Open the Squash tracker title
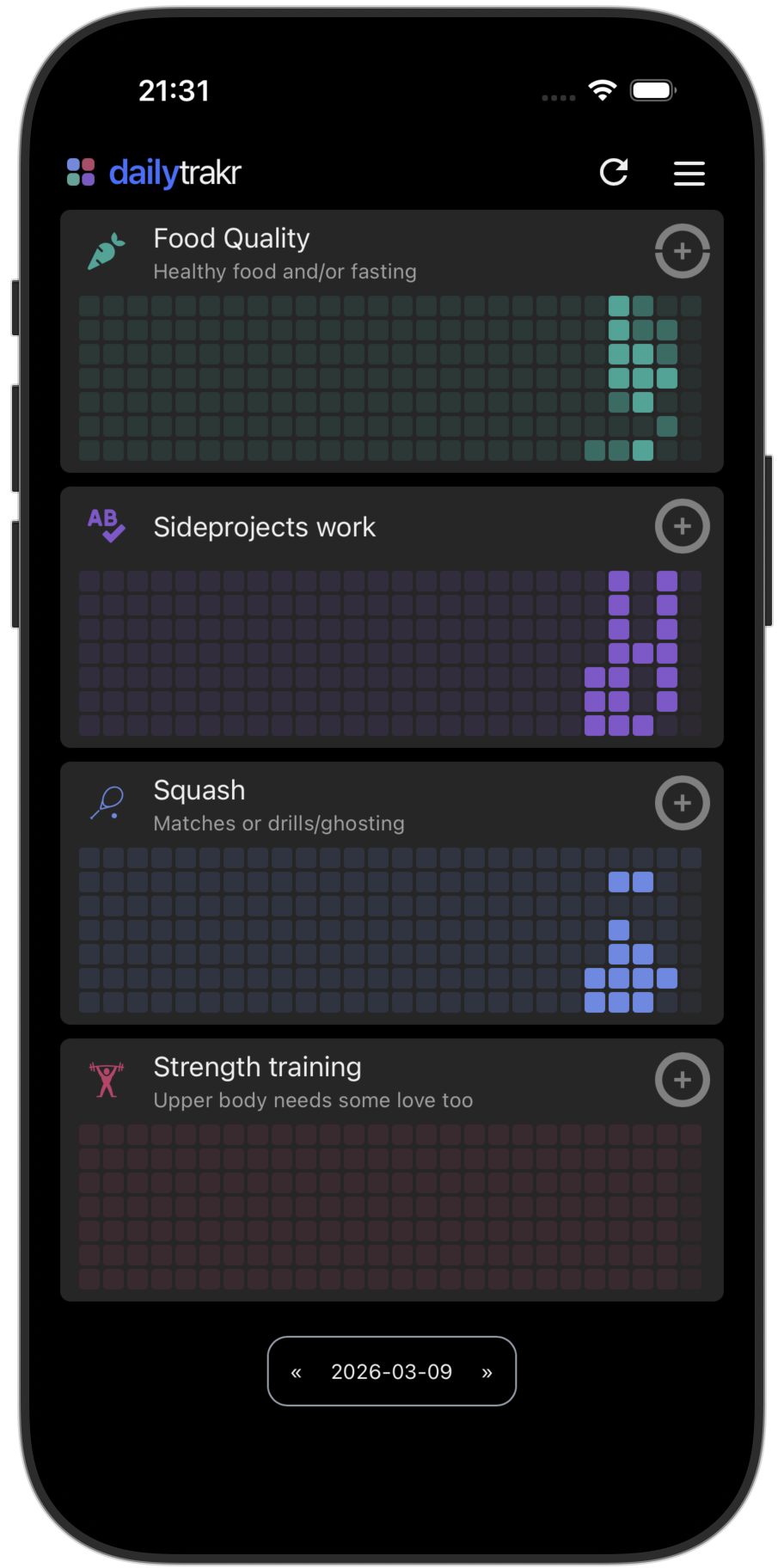 click(199, 790)
